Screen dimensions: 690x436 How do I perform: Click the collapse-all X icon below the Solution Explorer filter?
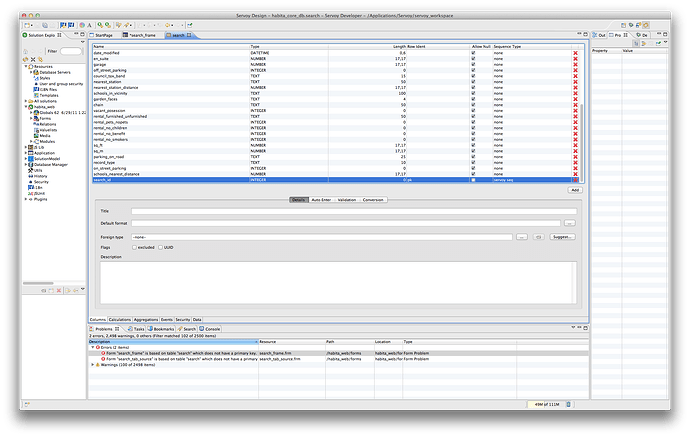(x=33, y=59)
